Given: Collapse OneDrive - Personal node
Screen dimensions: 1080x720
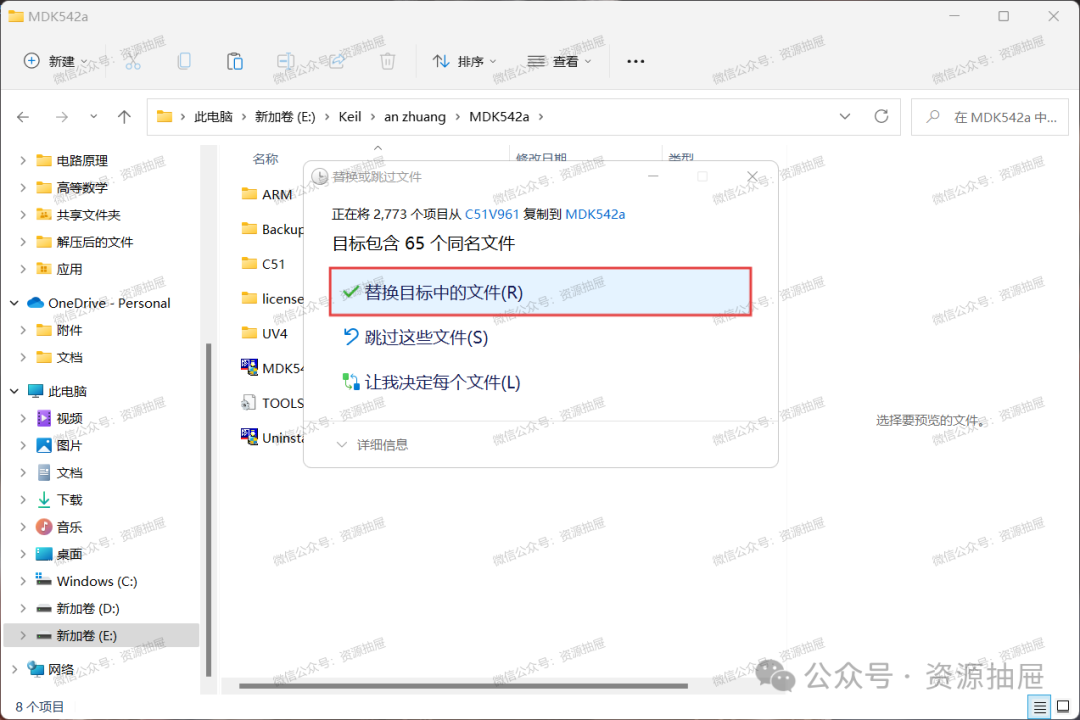Looking at the screenshot, I should [x=14, y=303].
